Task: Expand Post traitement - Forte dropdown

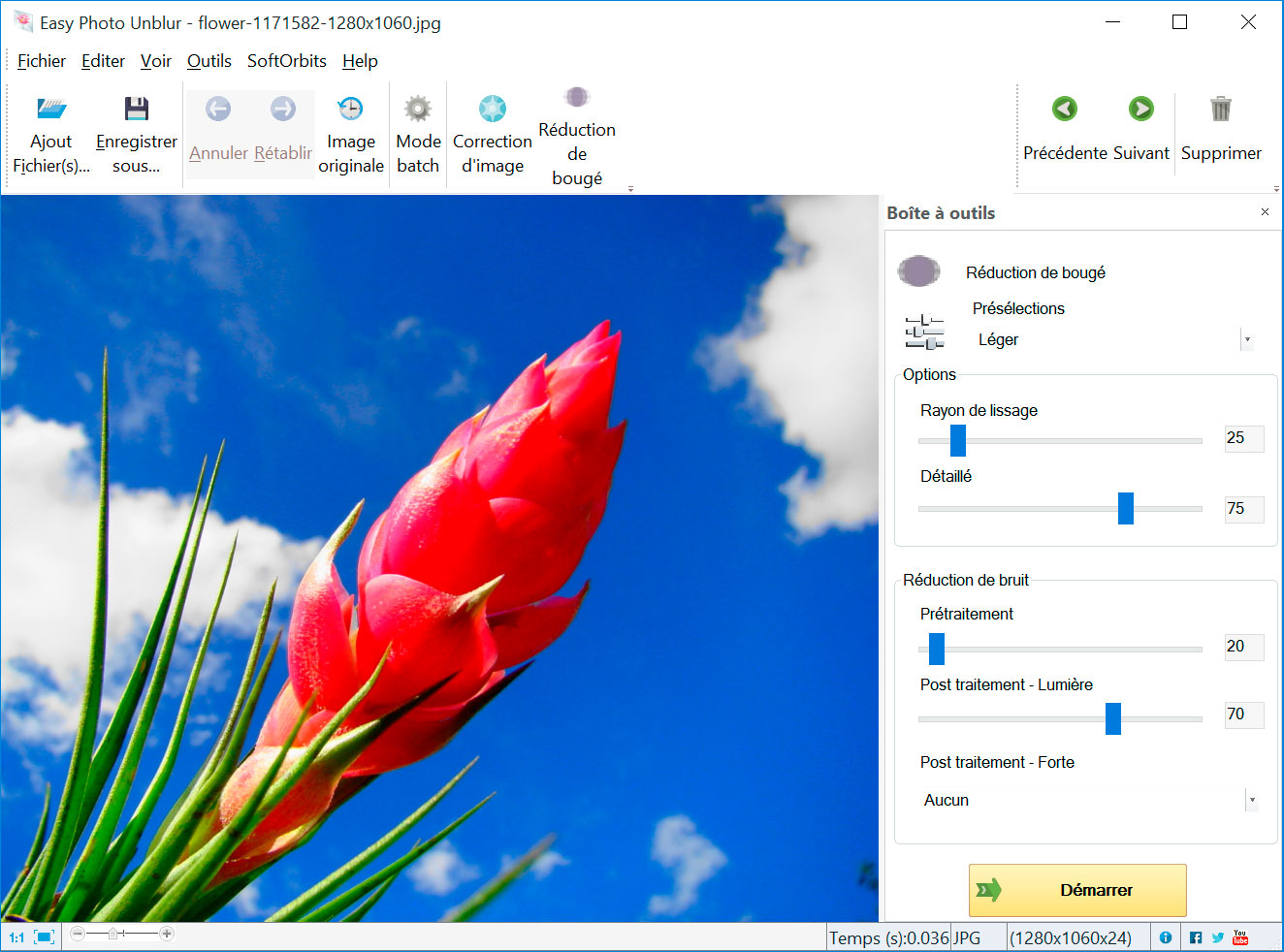Action: point(1252,800)
